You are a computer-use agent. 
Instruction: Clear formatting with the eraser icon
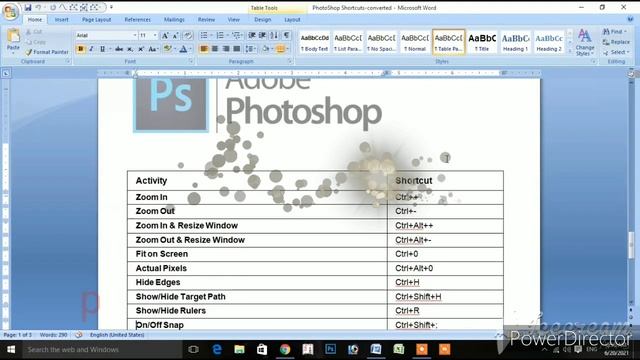point(188,36)
